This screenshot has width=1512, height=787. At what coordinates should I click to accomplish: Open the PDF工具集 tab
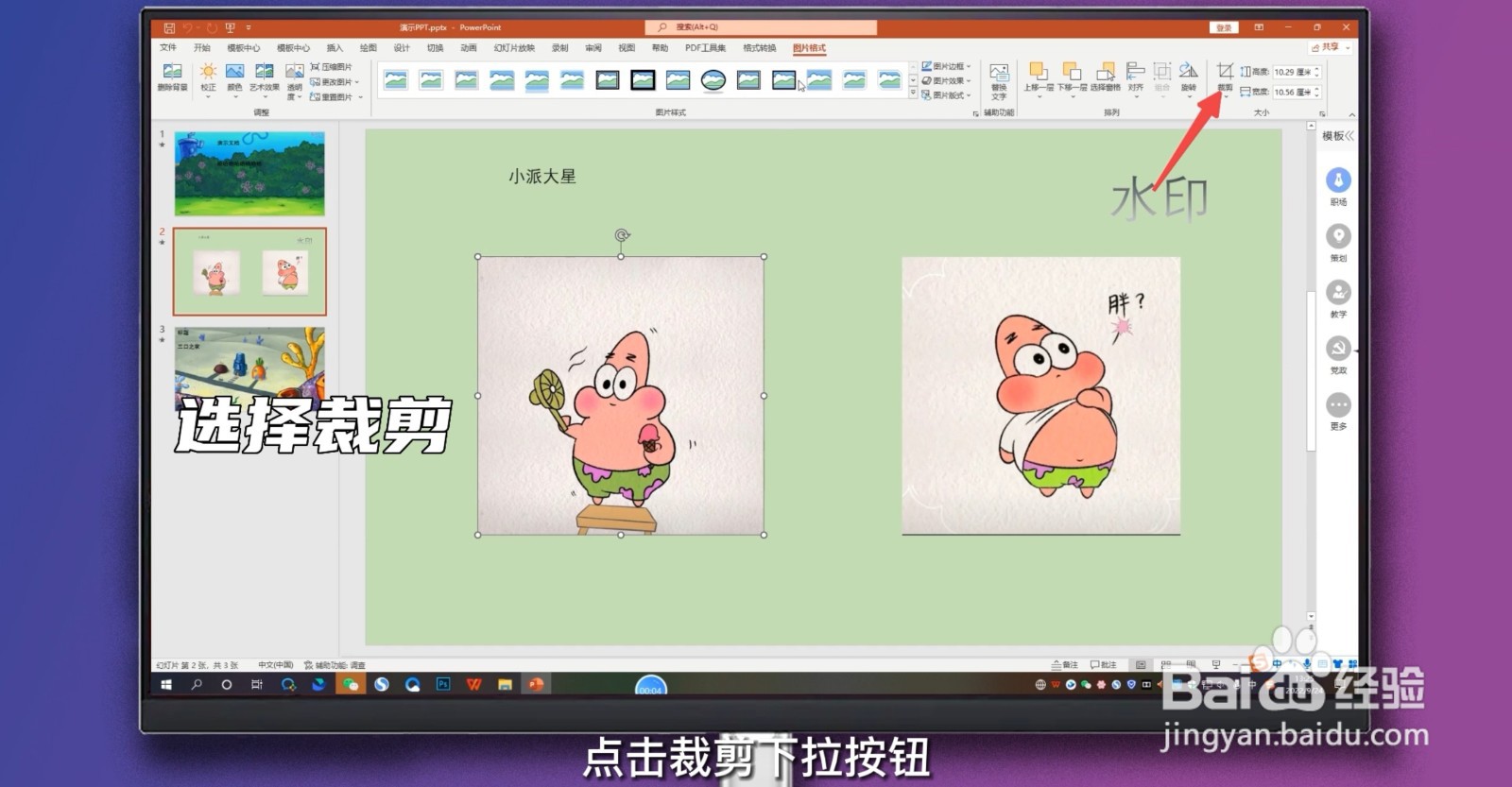(x=706, y=47)
